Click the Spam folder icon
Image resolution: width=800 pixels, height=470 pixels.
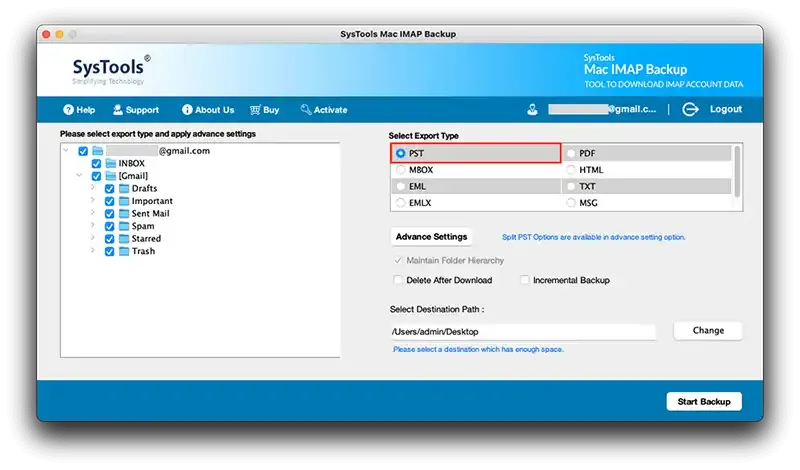(x=124, y=226)
